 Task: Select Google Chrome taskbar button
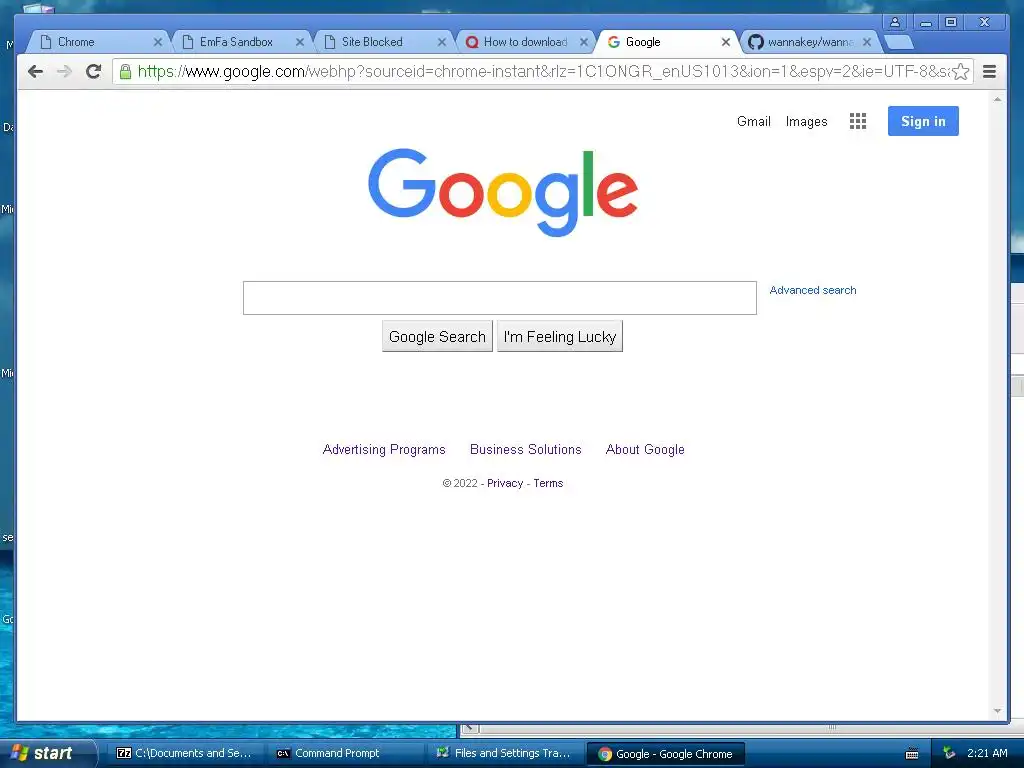[x=665, y=754]
